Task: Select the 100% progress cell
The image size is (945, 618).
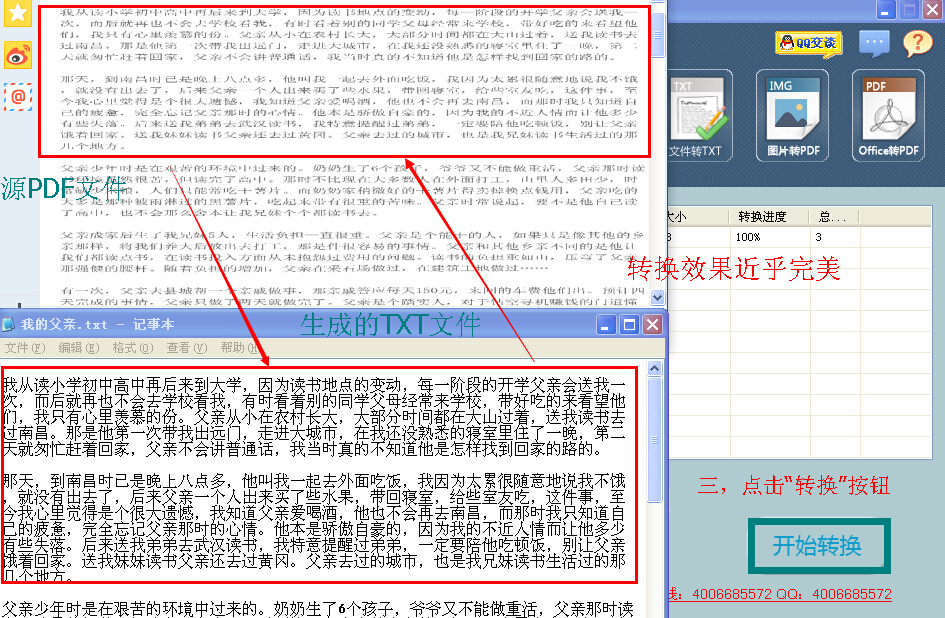Action: pyautogui.click(x=768, y=237)
